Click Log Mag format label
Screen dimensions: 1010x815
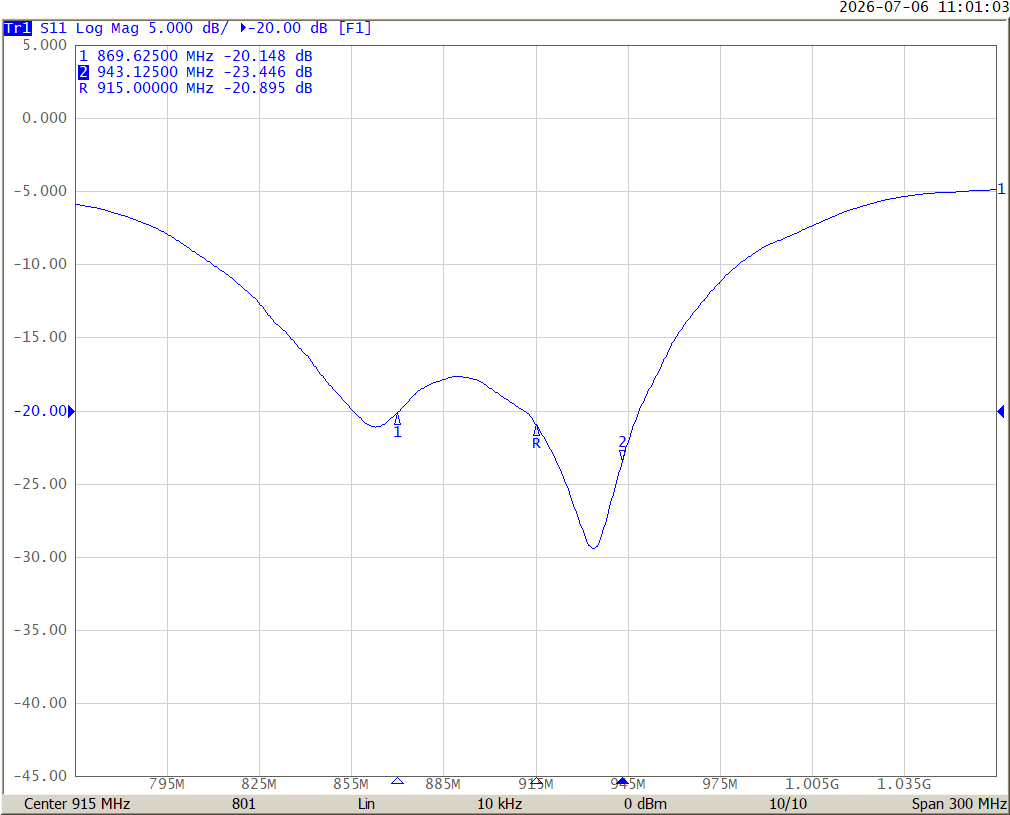(107, 28)
